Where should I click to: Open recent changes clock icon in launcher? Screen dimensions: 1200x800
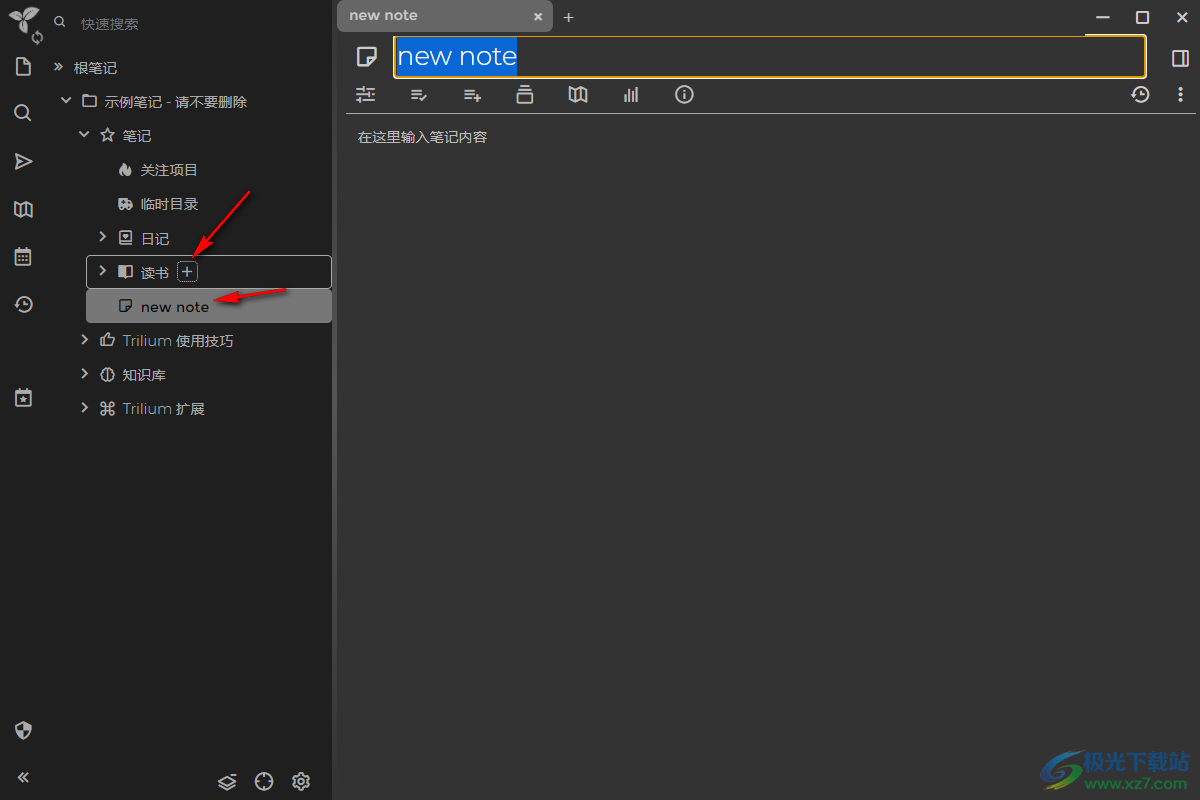[x=23, y=305]
